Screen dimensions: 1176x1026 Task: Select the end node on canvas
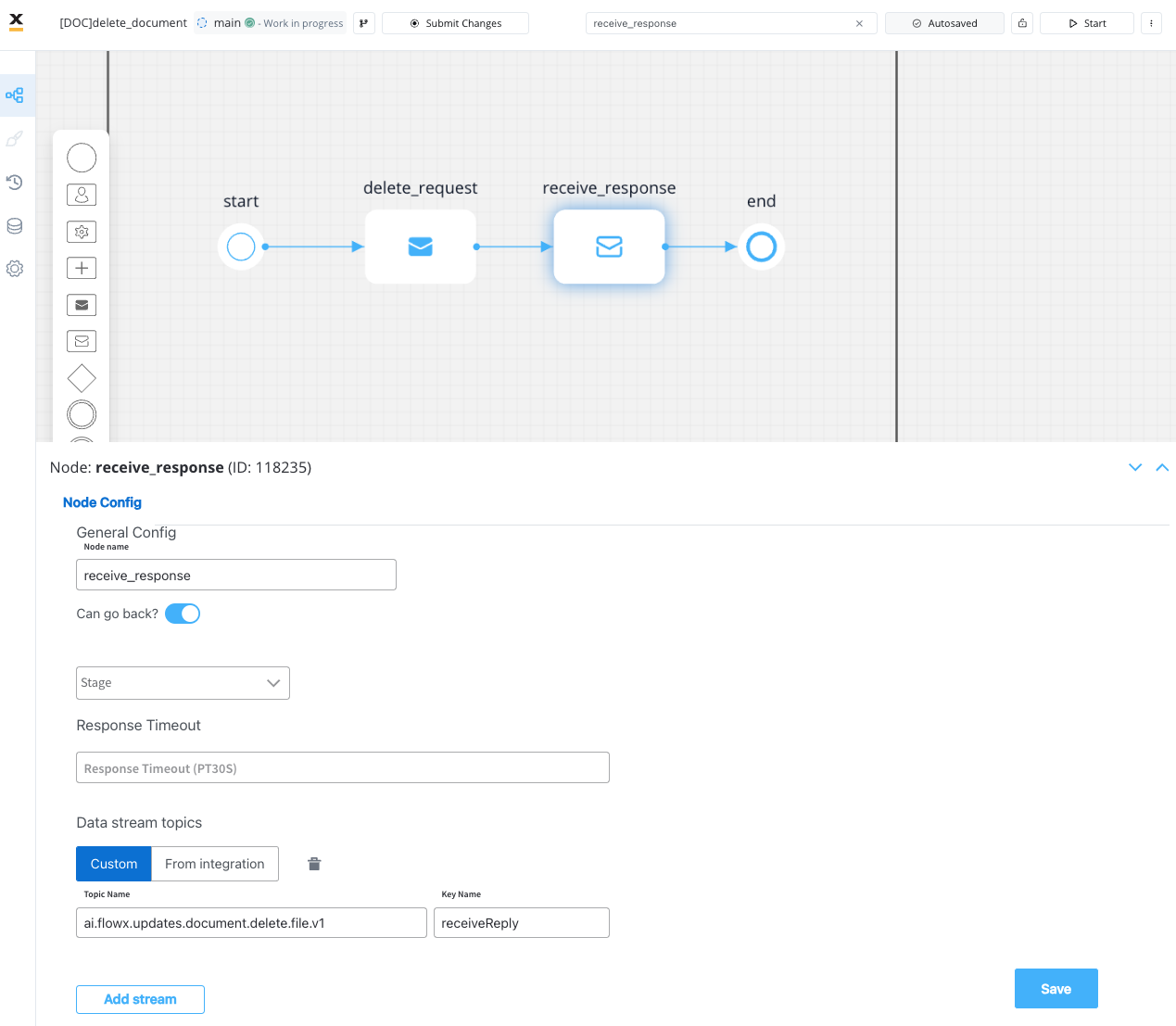(761, 247)
